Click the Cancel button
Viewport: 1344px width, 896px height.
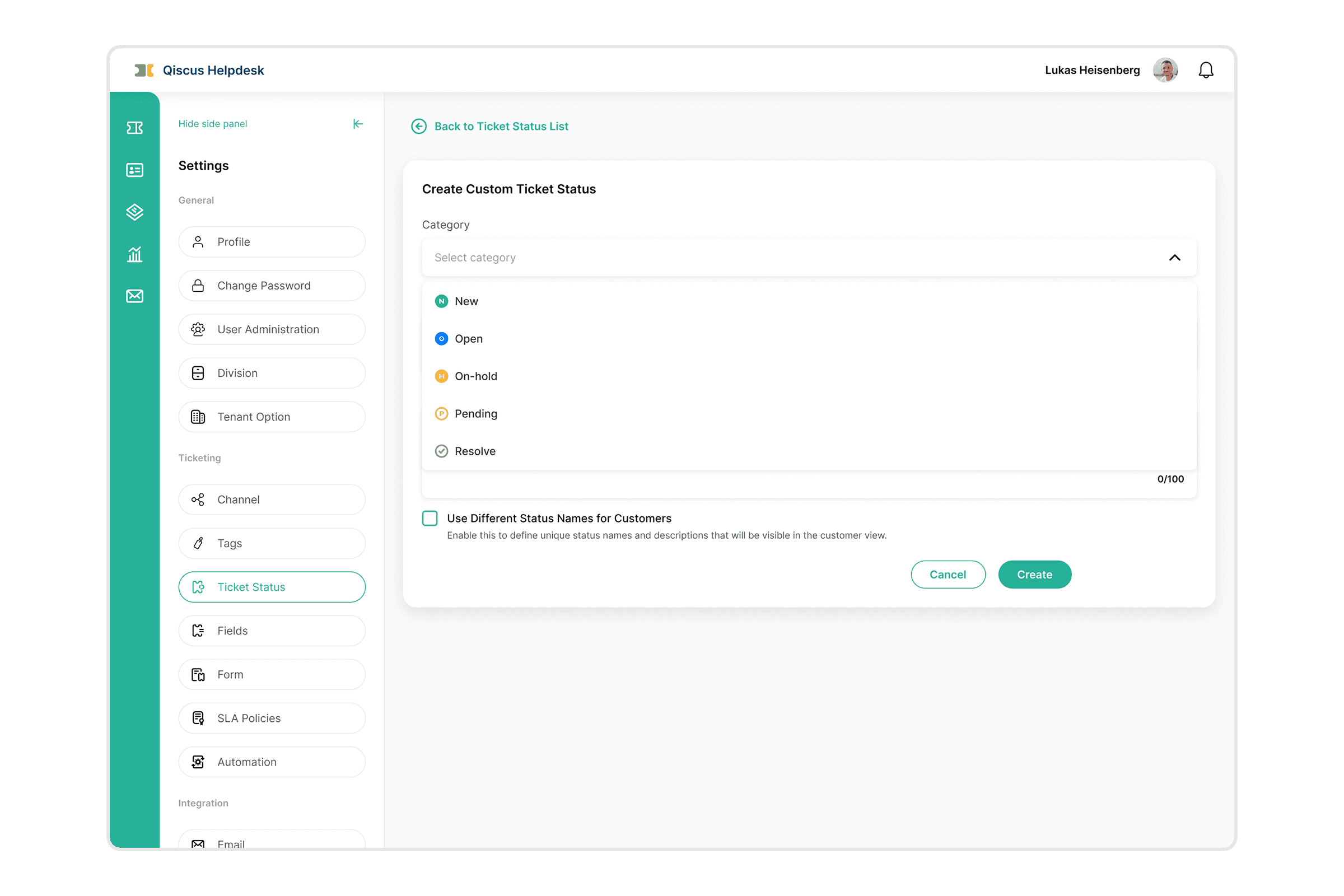tap(948, 575)
